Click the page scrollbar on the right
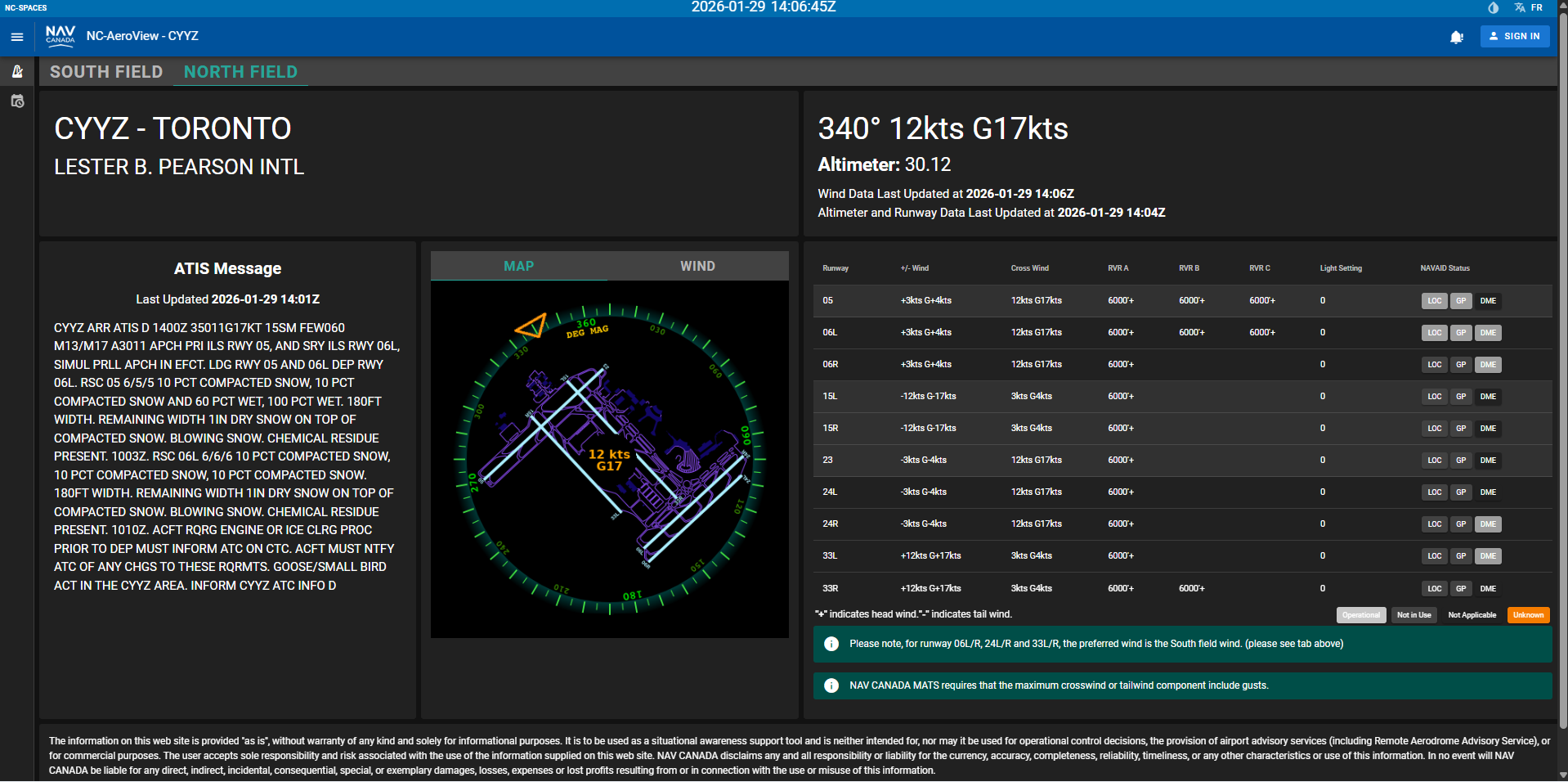This screenshot has width=1568, height=782. [1562, 391]
